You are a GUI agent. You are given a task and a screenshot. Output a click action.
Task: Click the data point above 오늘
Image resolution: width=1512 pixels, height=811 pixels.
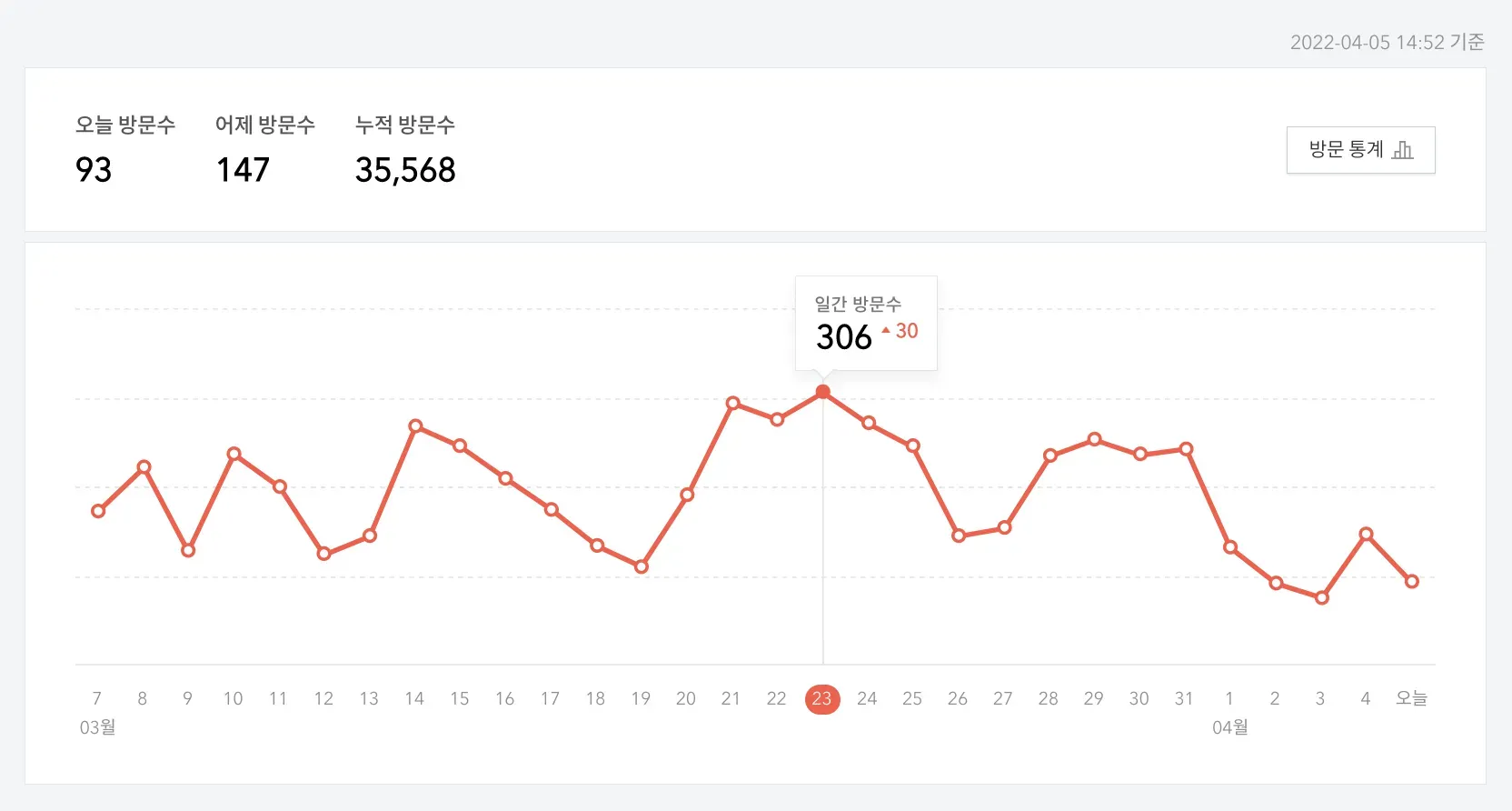point(1411,582)
